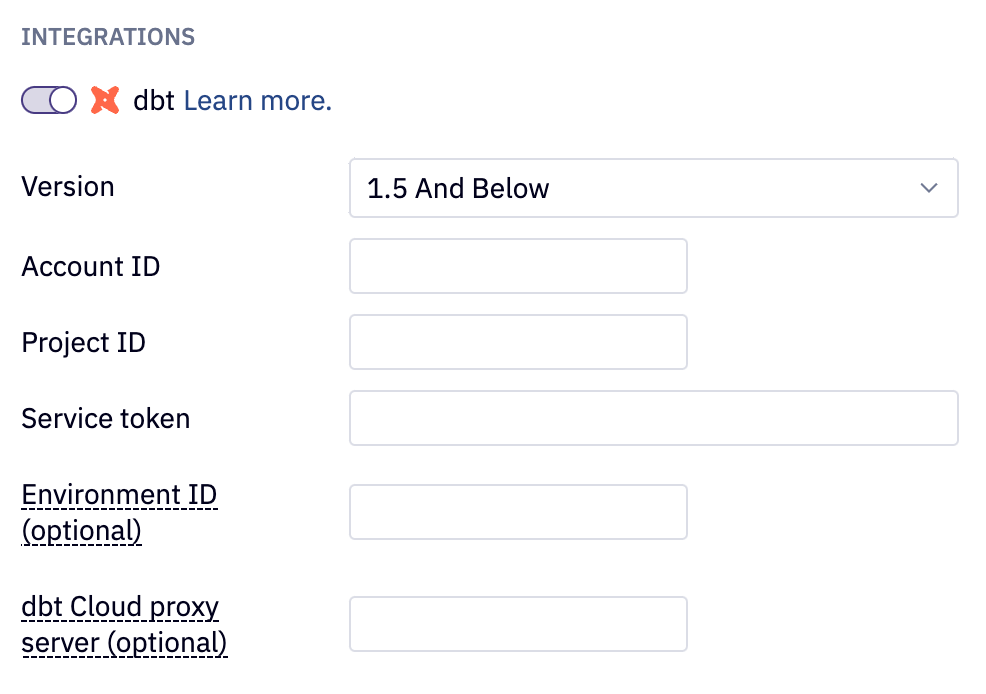Viewport: 986px width, 694px height.
Task: Expand the '1.5 And Below' version selector
Action: tap(653, 188)
